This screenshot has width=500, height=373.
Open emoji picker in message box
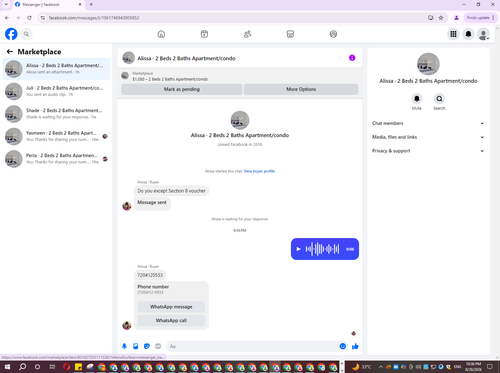pyautogui.click(x=343, y=346)
